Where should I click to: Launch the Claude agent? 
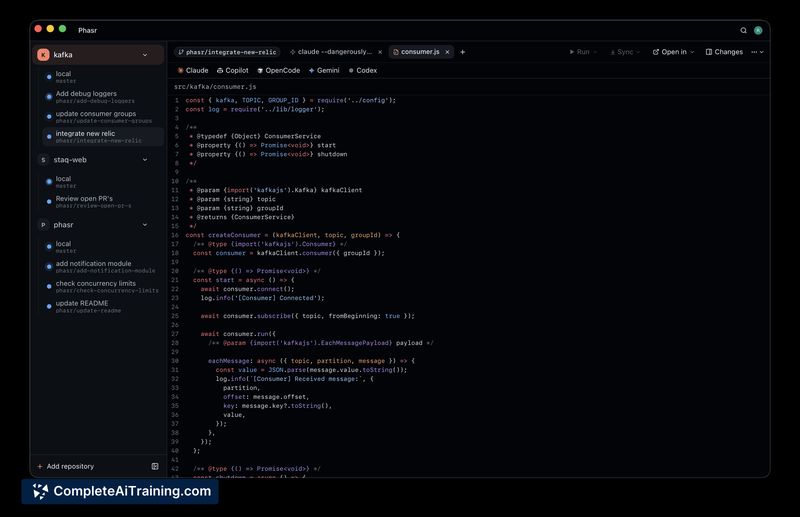[x=193, y=70]
